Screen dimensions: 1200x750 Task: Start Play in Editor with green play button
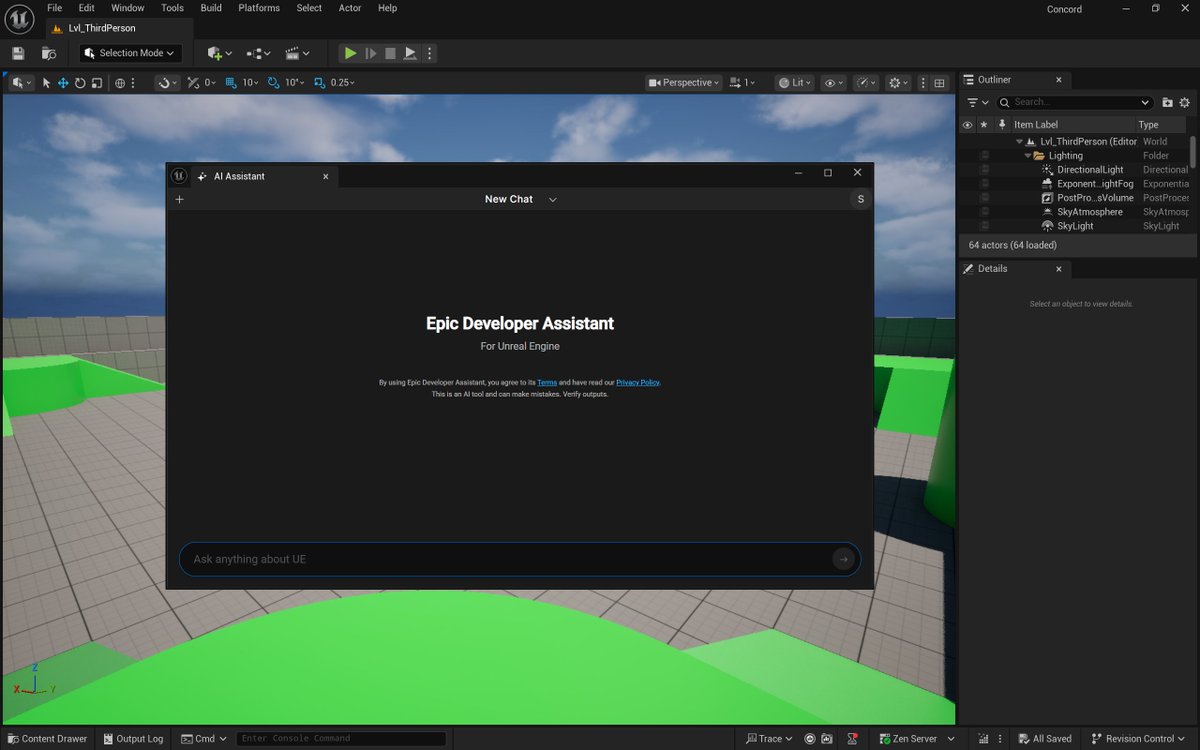(350, 53)
